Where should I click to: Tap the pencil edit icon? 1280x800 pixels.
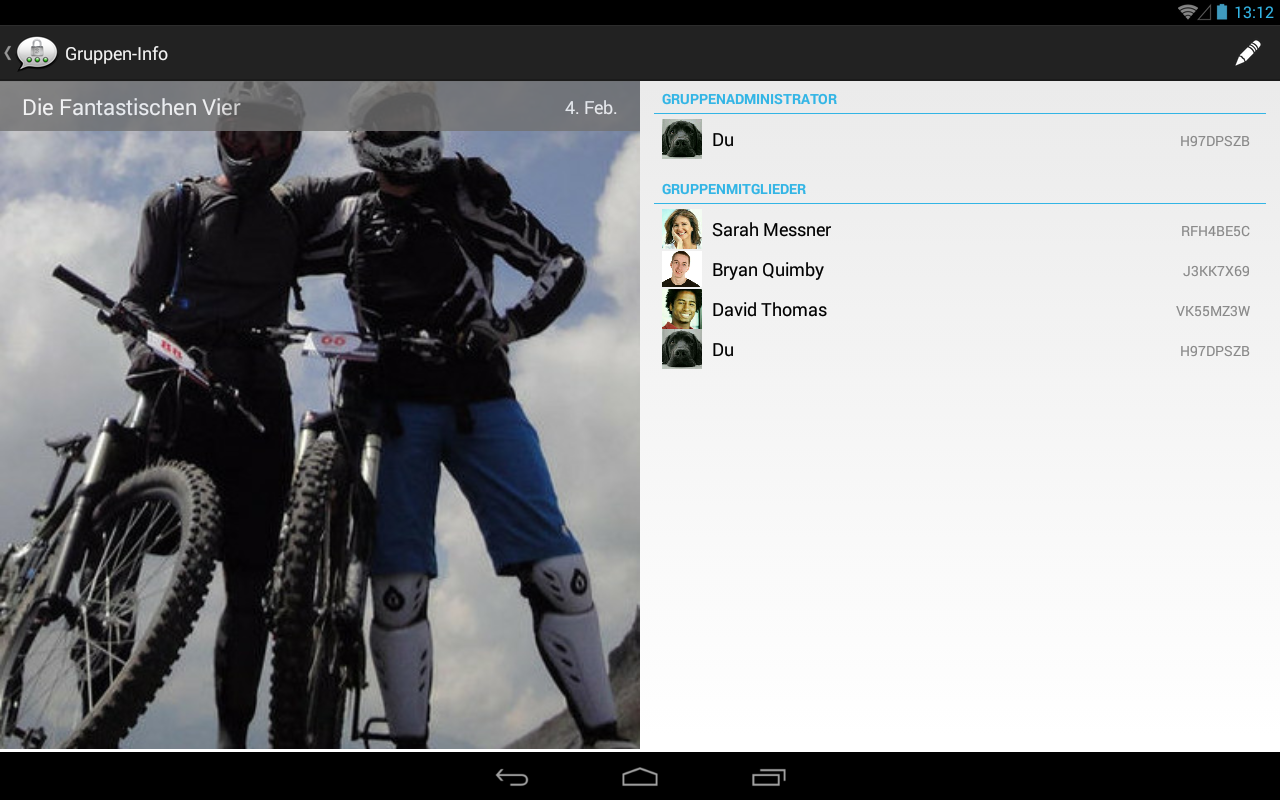point(1247,53)
